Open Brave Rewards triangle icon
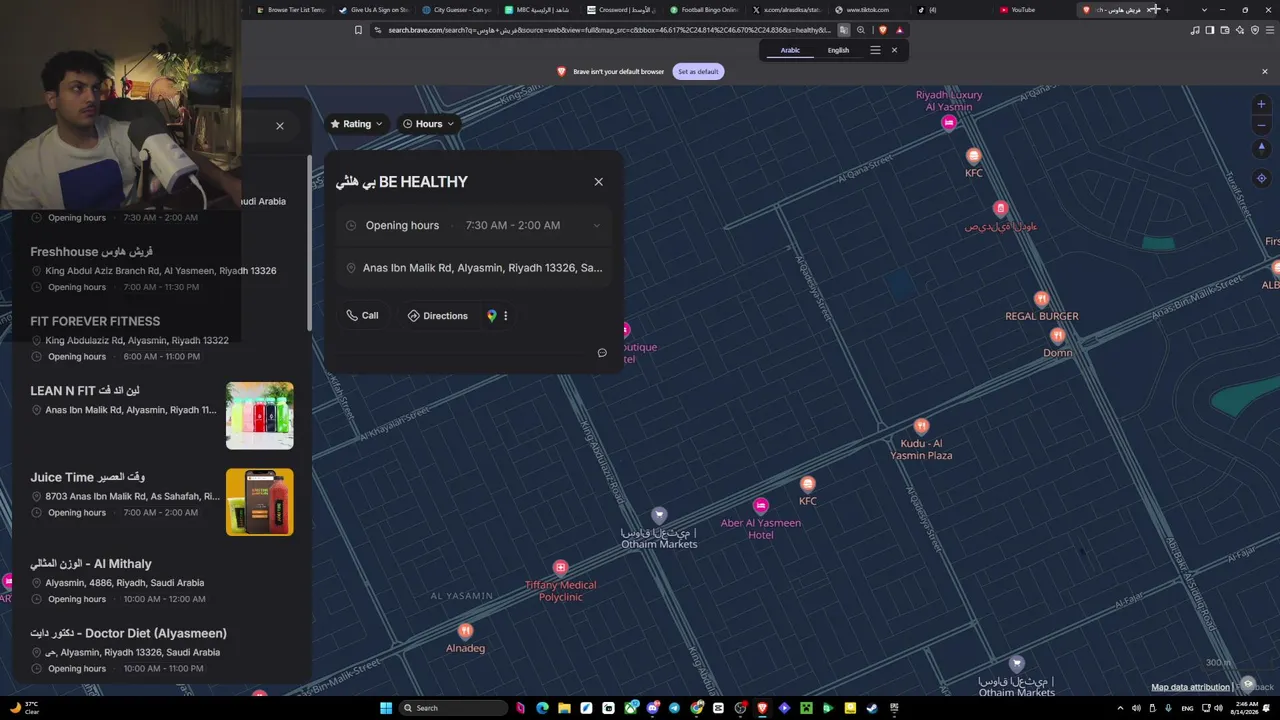1280x720 pixels. pyautogui.click(x=899, y=30)
